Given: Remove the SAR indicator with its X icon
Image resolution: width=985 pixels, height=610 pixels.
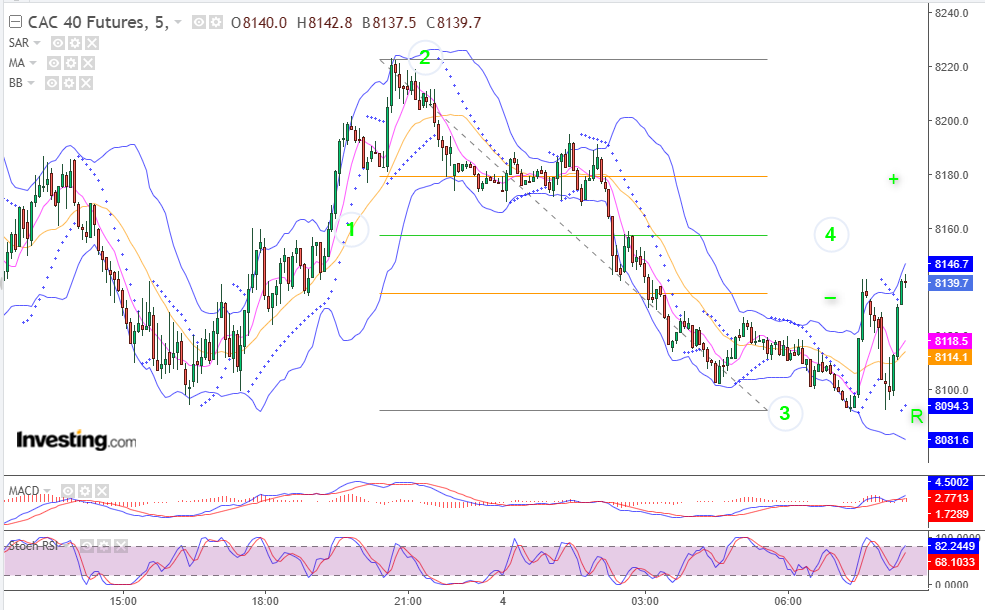Looking at the screenshot, I should tap(92, 43).
